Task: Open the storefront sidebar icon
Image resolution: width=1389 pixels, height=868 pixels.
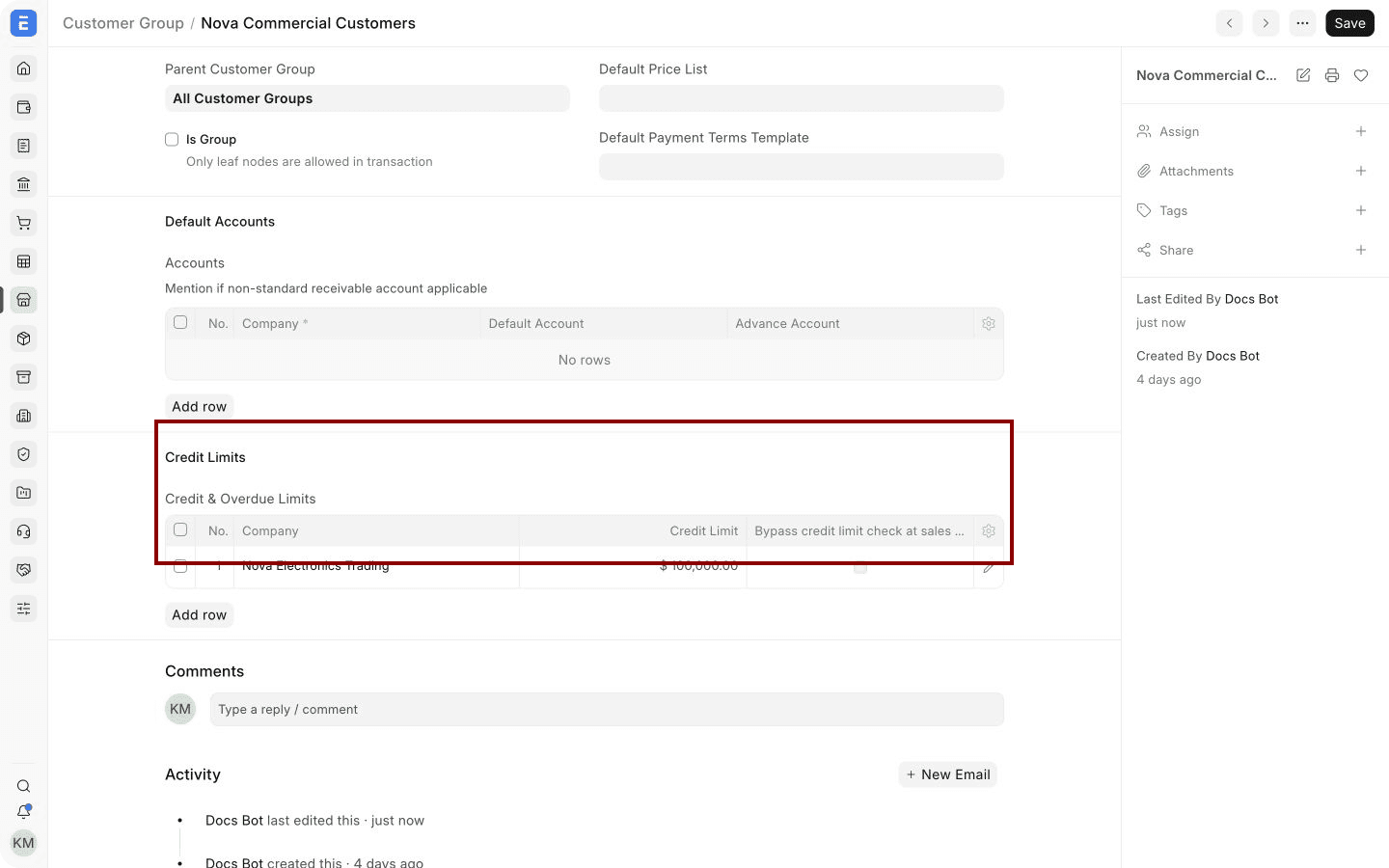Action: [x=24, y=300]
